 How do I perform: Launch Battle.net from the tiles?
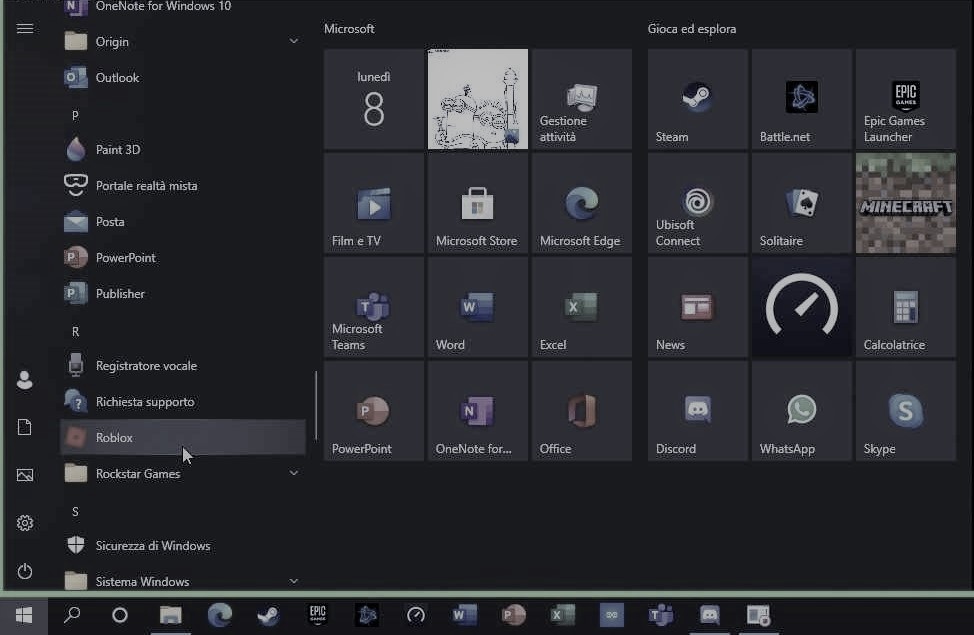pyautogui.click(x=801, y=99)
